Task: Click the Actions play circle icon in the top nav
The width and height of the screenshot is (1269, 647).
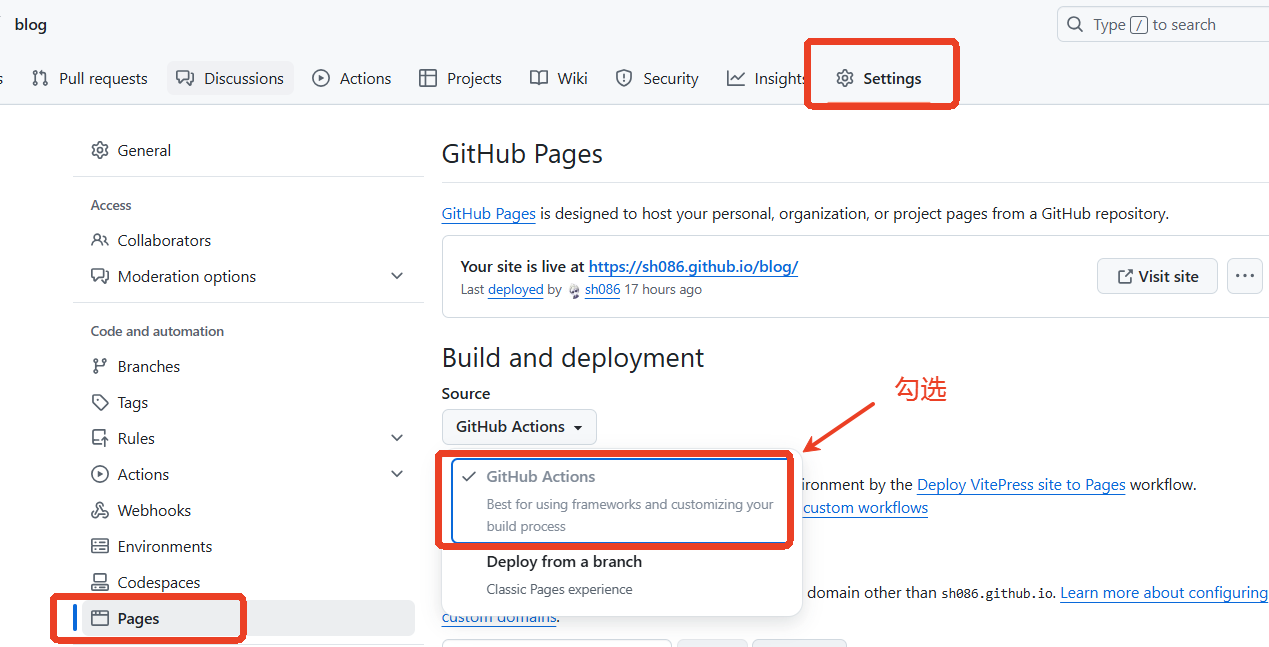Action: (x=321, y=78)
